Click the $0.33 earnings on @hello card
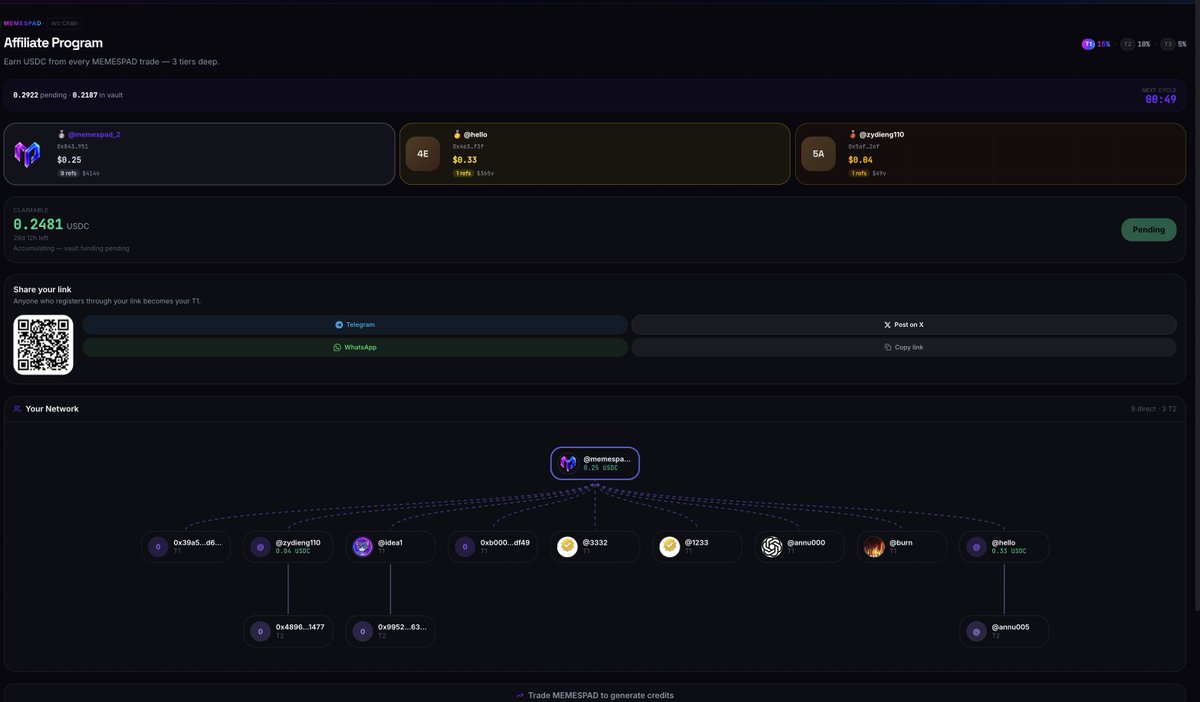 pyautogui.click(x=465, y=160)
